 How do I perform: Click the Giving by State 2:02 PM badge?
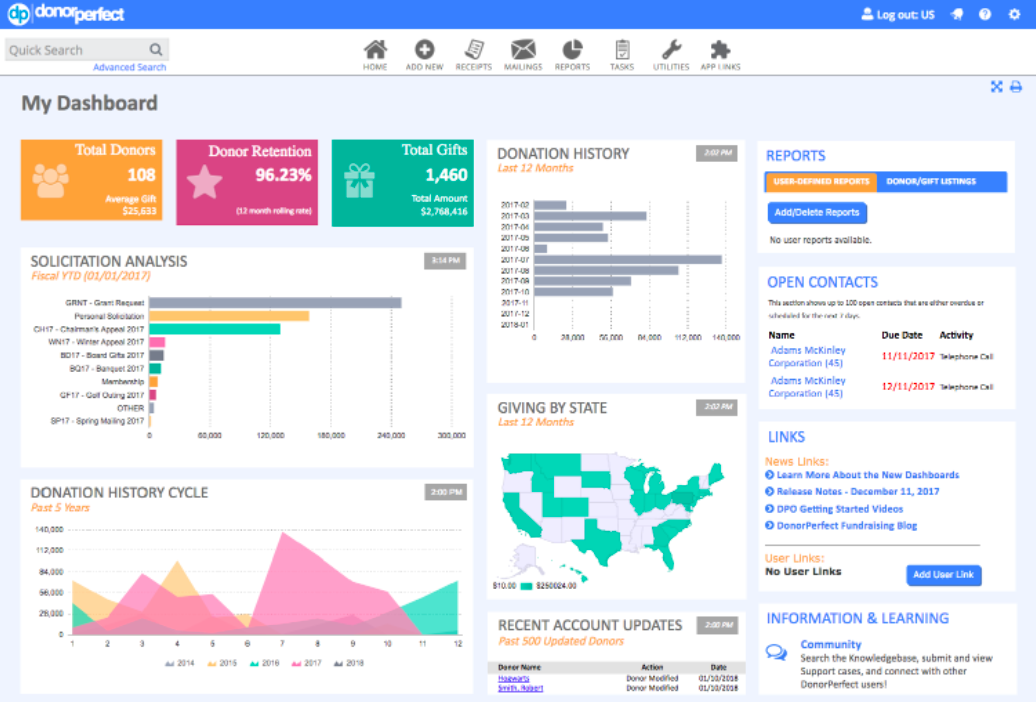click(x=716, y=407)
